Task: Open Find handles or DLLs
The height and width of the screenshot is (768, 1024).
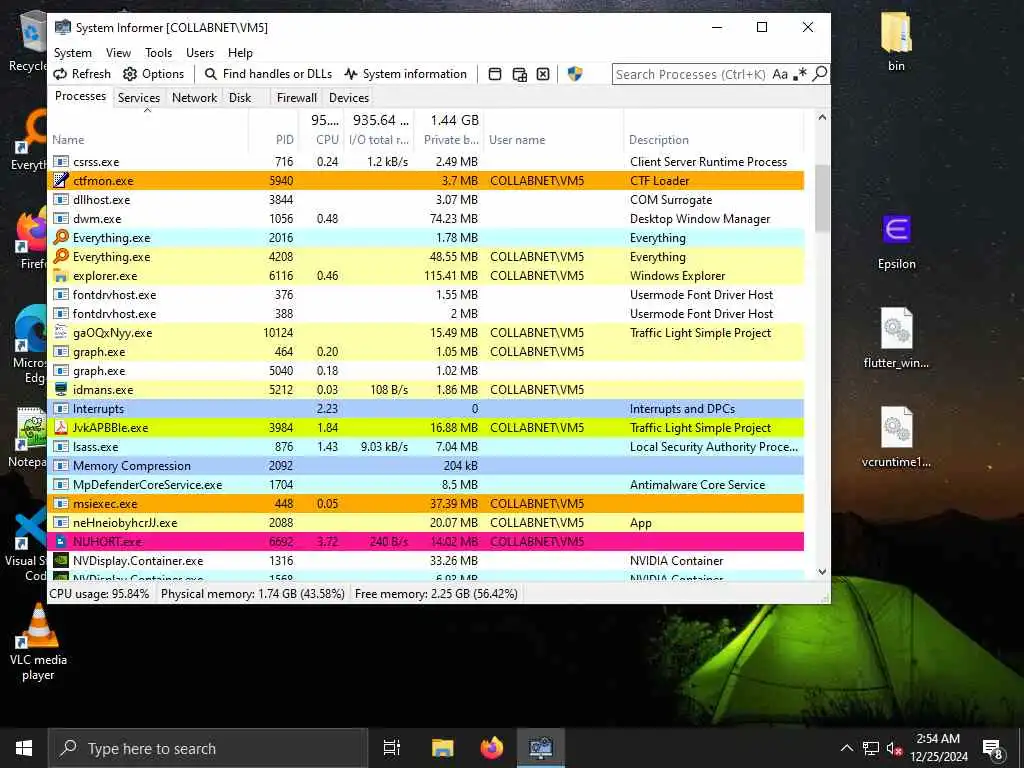Action: pos(268,74)
